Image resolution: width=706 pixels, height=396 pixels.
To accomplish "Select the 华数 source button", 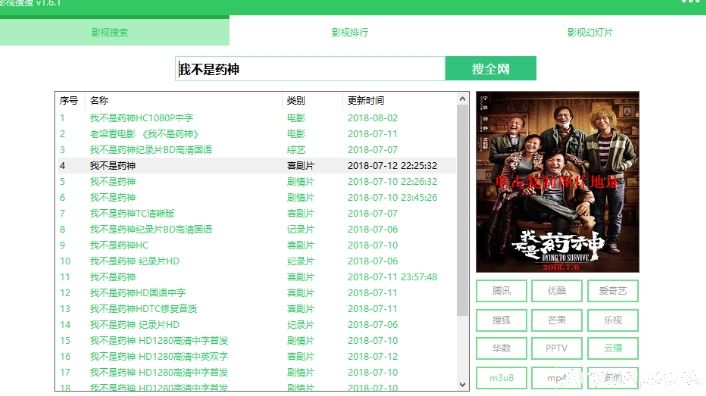I will pyautogui.click(x=502, y=348).
